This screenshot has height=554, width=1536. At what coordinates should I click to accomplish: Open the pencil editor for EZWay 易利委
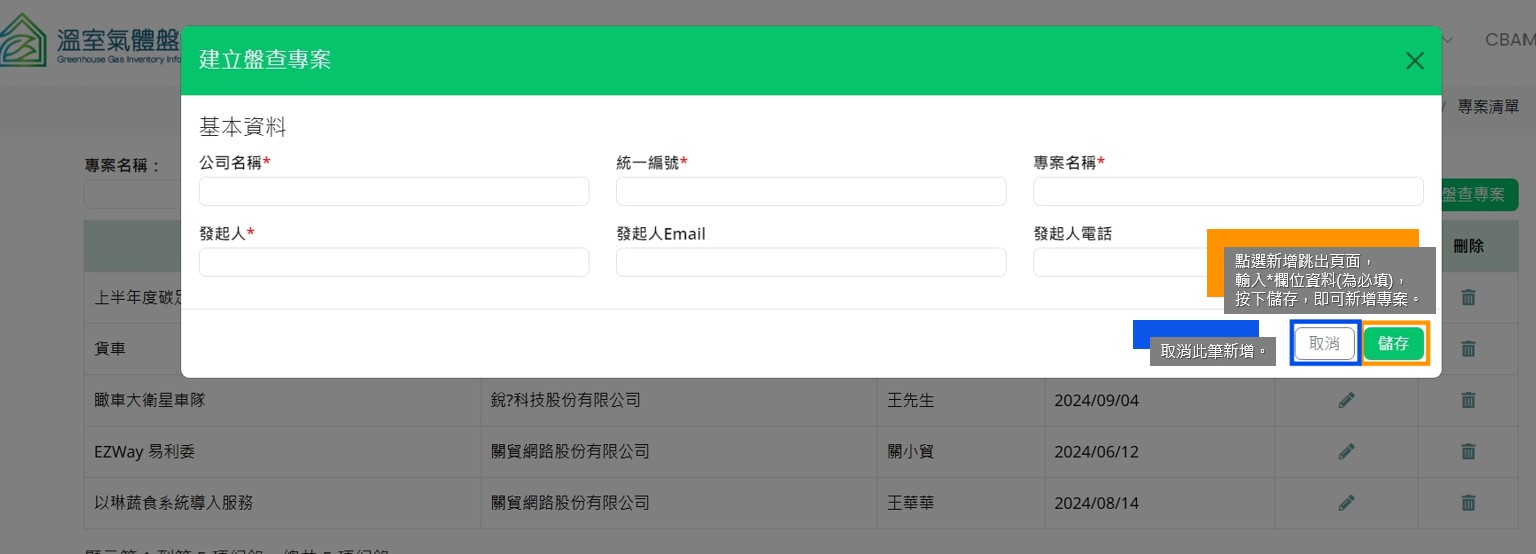1346,451
